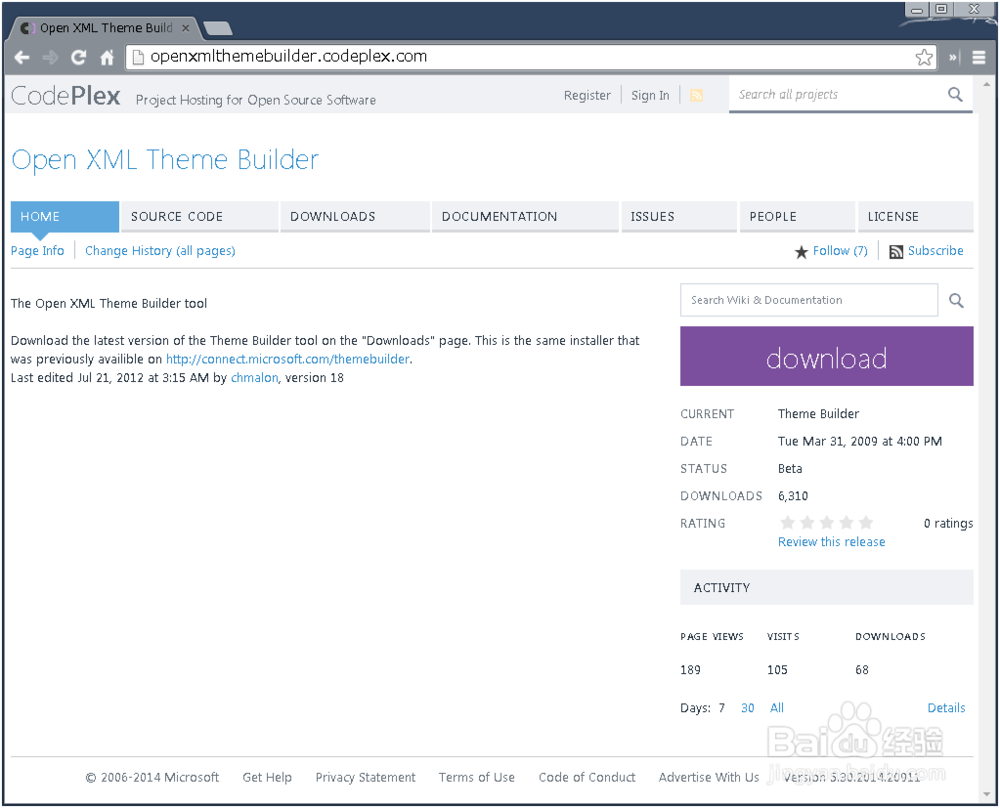Click the Sign In link
This screenshot has width=1000, height=808.
pos(650,96)
